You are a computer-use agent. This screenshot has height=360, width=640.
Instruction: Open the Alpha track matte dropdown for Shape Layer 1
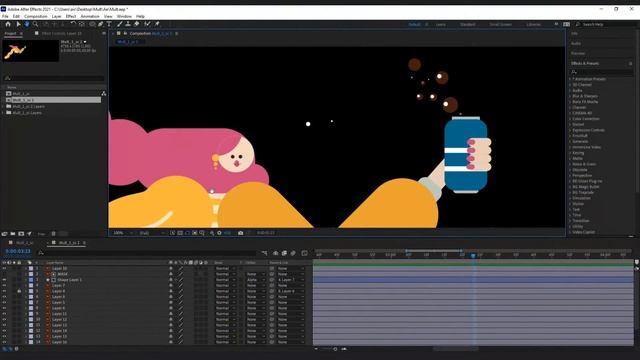coord(256,280)
